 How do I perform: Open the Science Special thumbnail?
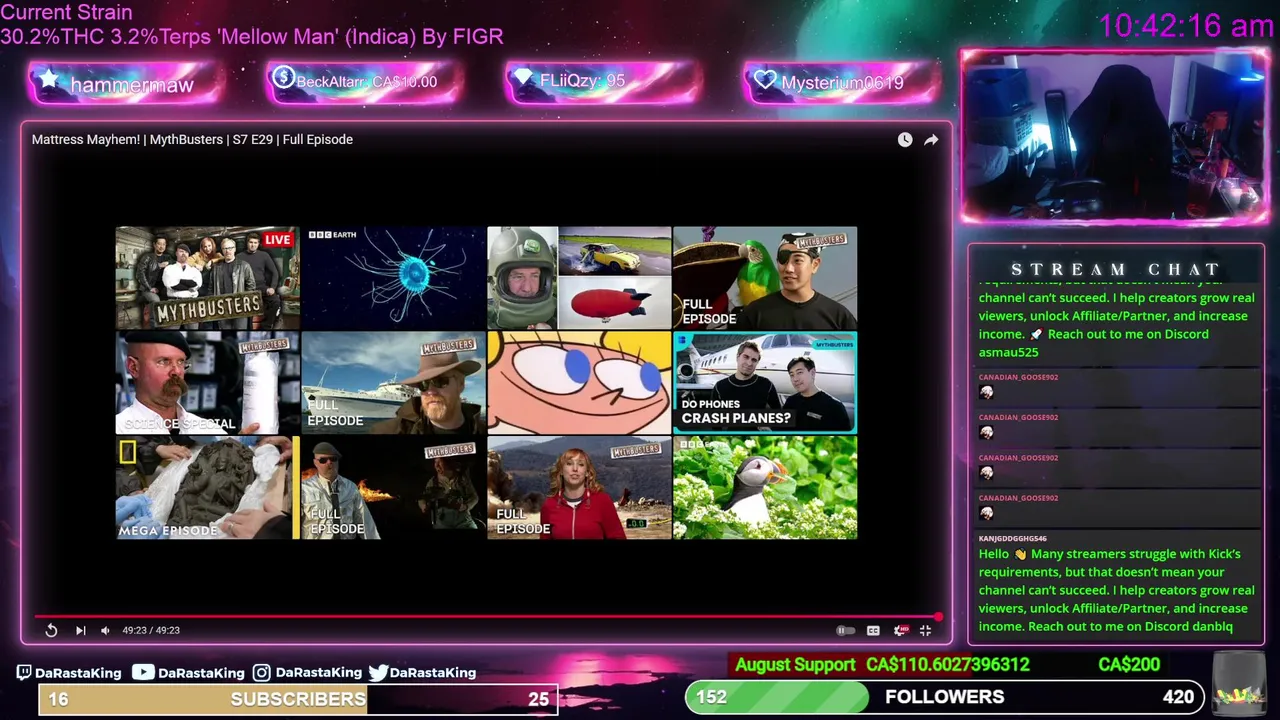[x=207, y=383]
